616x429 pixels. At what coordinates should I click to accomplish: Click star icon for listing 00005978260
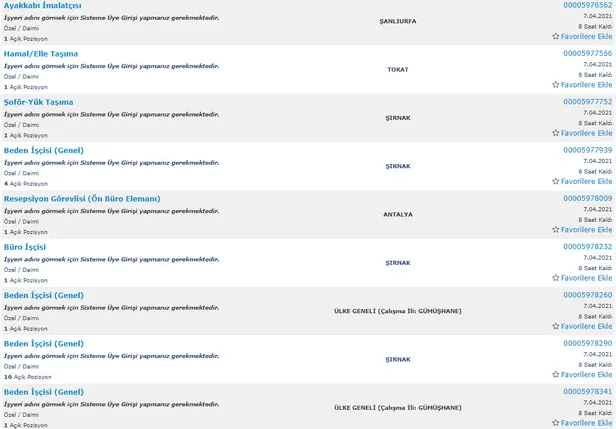click(x=556, y=326)
